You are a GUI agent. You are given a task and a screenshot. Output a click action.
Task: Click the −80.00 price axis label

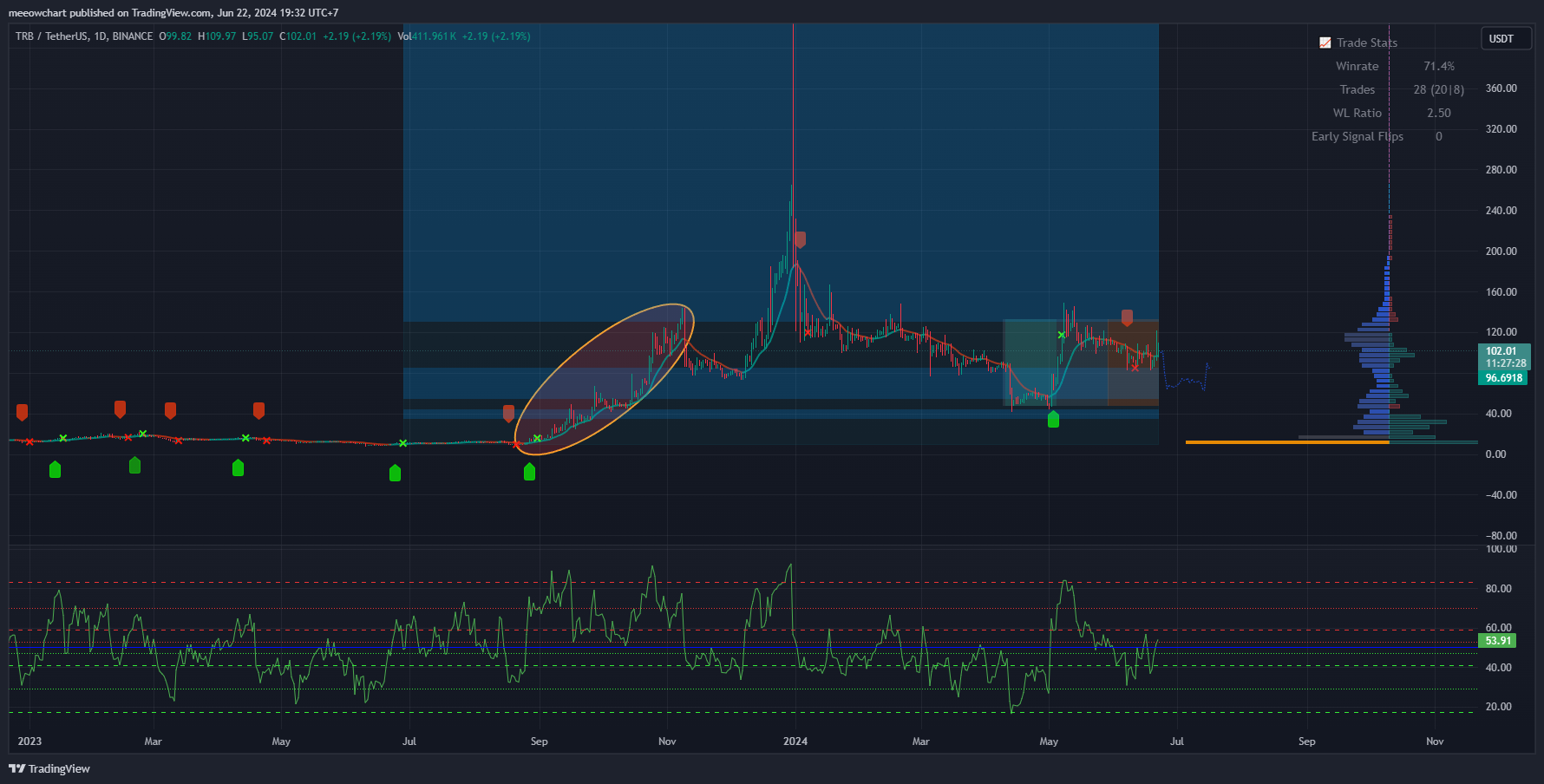1501,536
